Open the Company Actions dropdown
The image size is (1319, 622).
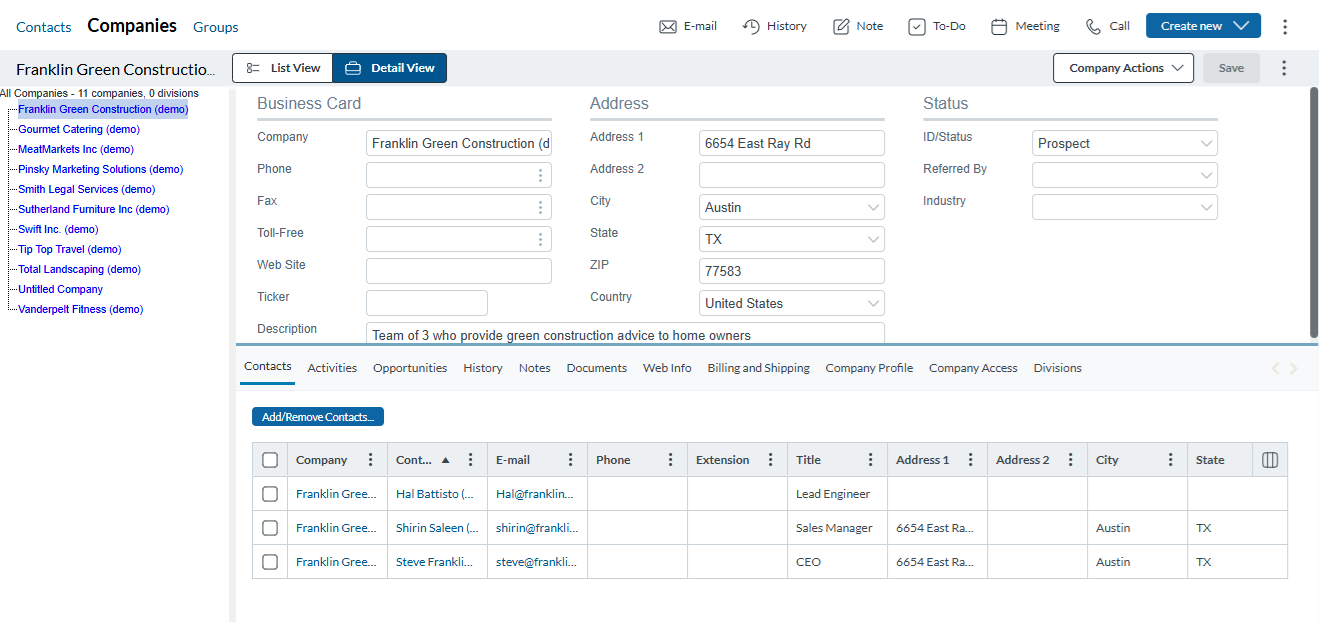click(x=1123, y=68)
